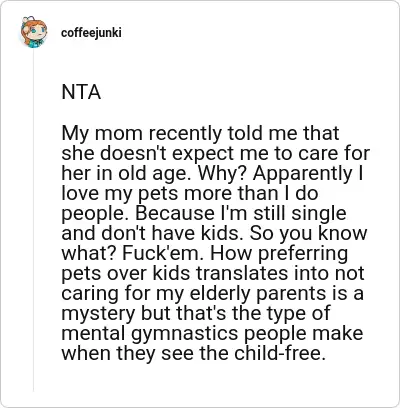The width and height of the screenshot is (400, 408).
Task: Visit the coffeejunki username profile link
Action: (x=91, y=33)
